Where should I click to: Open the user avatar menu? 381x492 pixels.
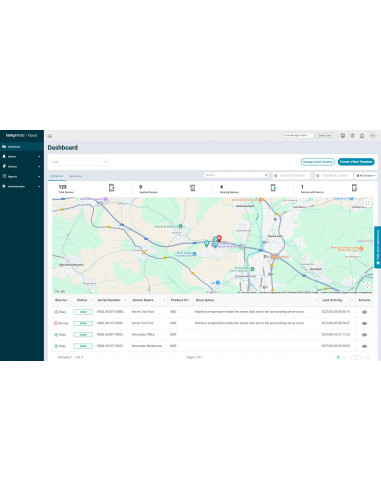click(373, 136)
